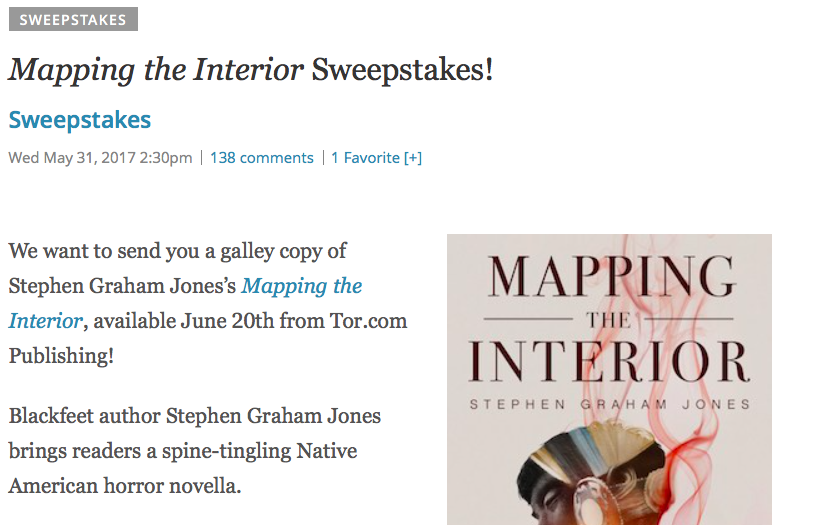The width and height of the screenshot is (814, 525).
Task: Click the Wed May 31, 2017 timestamp
Action: 100,158
